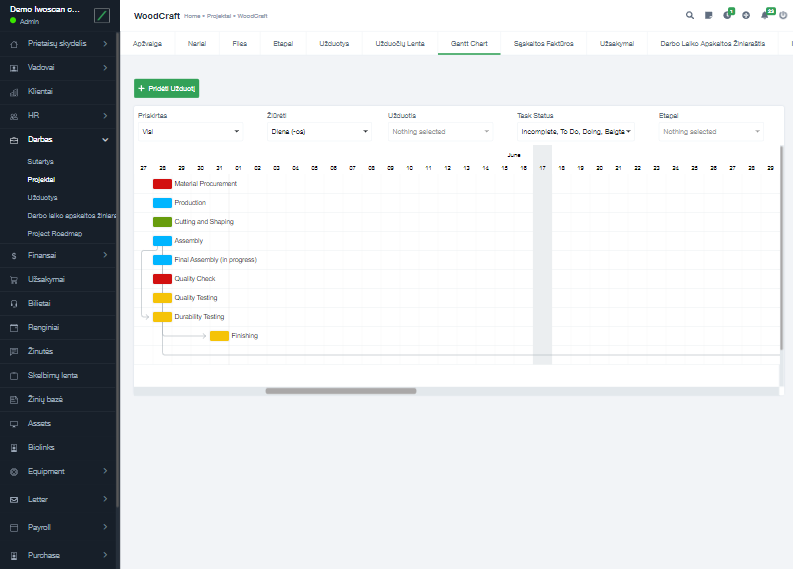Click the green pencil logo icon
This screenshot has width=793, height=569.
coord(102,15)
